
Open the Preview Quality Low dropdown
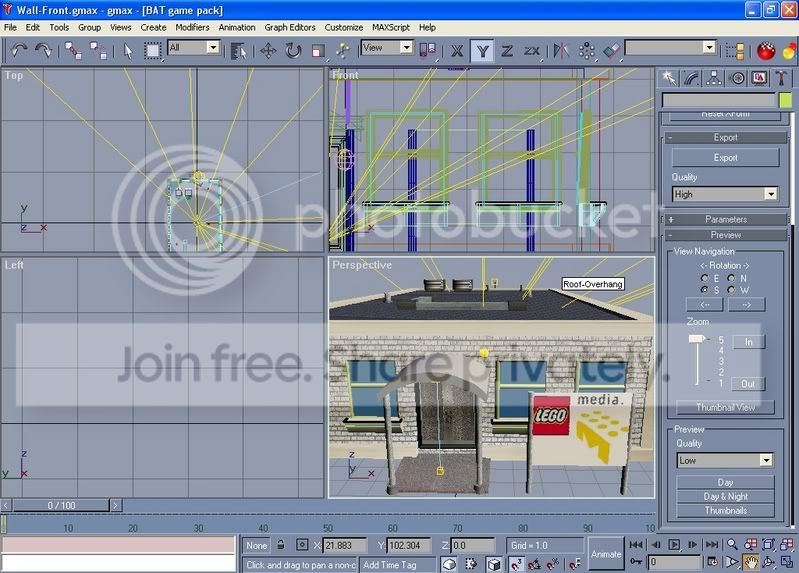[725, 460]
